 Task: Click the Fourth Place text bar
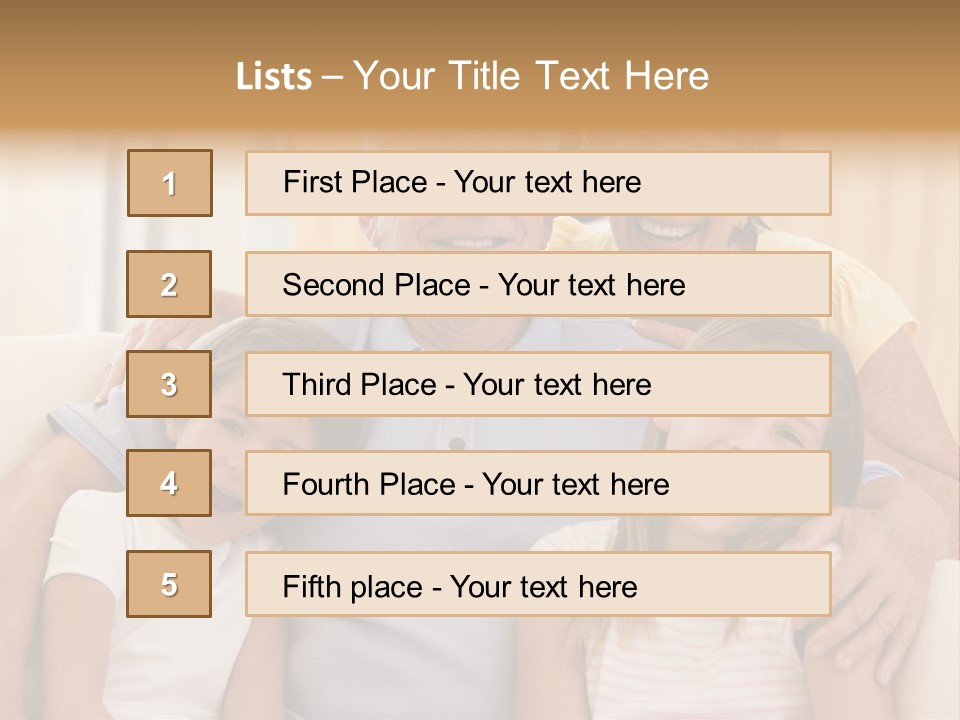(538, 484)
